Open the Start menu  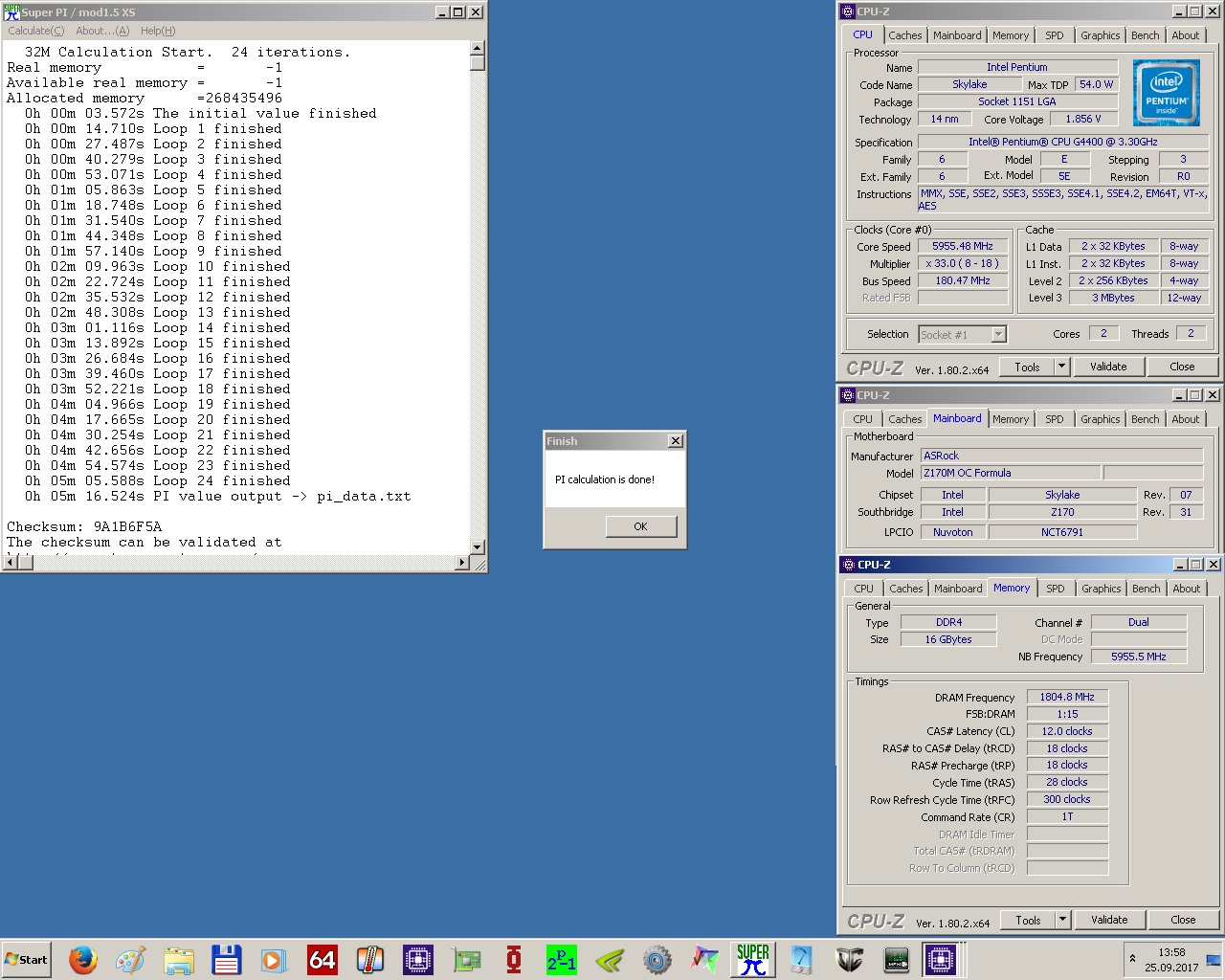pos(27,959)
